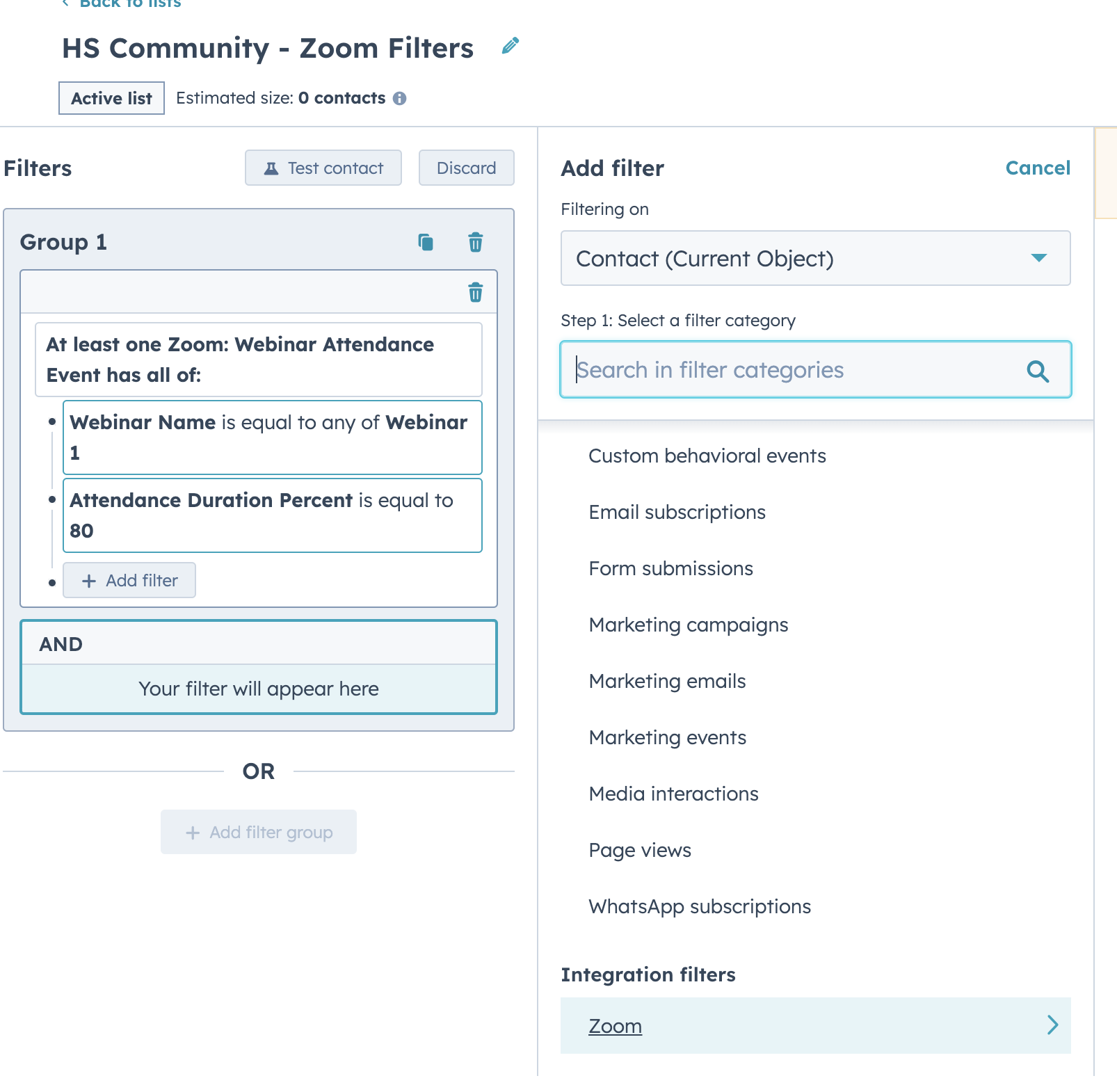
Task: Cancel adding the new filter
Action: (x=1037, y=168)
